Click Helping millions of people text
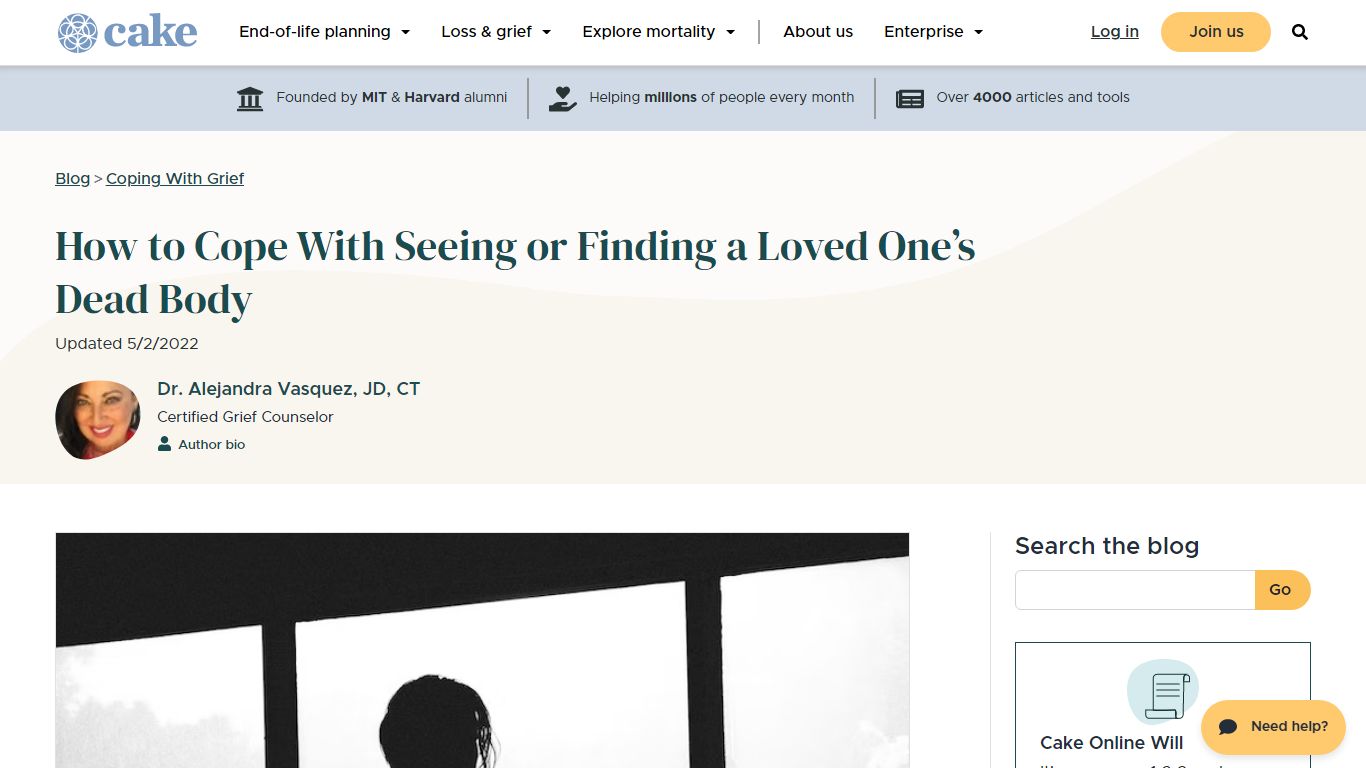The image size is (1366, 768). coord(722,98)
